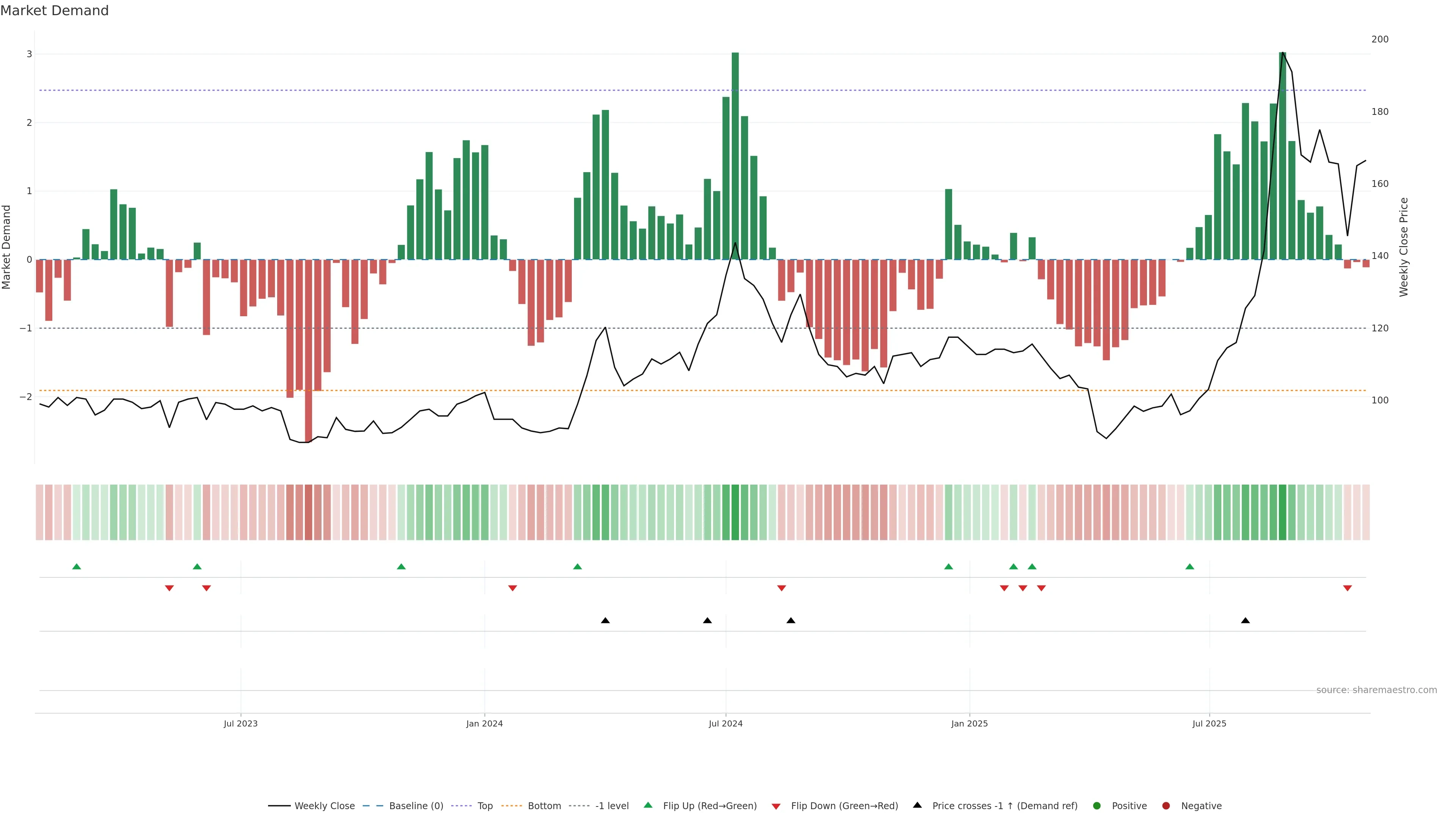The image size is (1456, 819).
Task: Click the dark red Negative legend dot
Action: [x=1166, y=805]
